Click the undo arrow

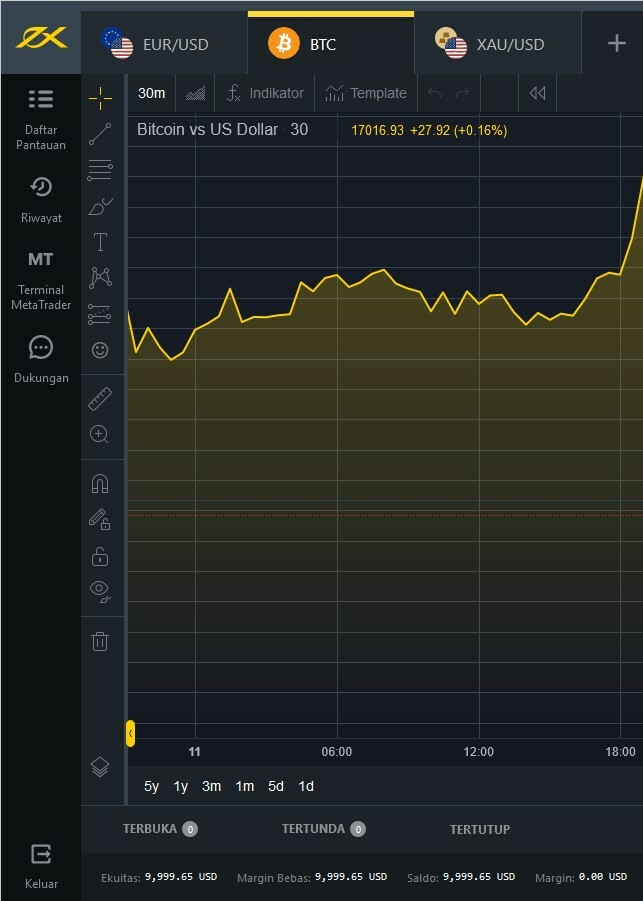click(435, 93)
